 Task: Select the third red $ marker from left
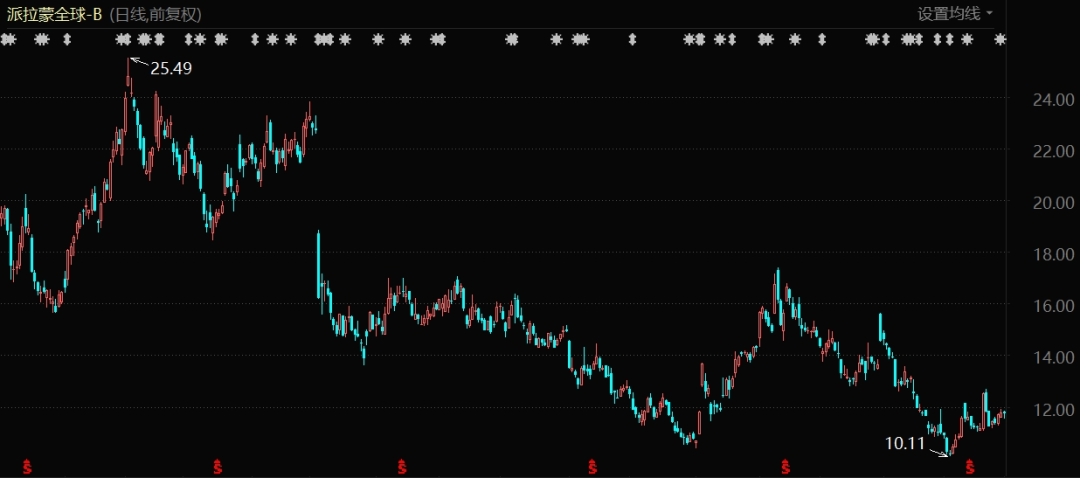click(402, 467)
